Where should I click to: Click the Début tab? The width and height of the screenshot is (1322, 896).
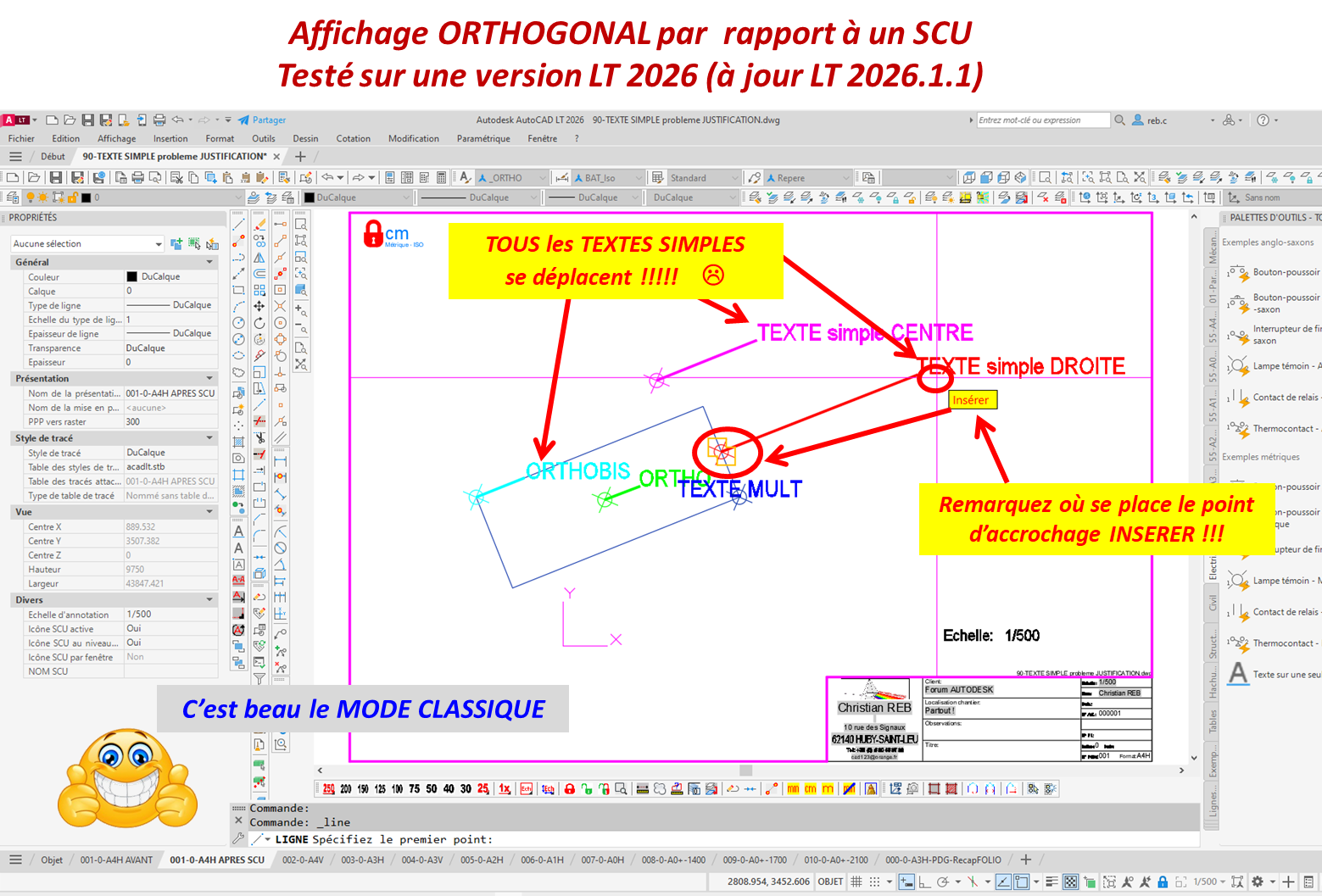(53, 157)
